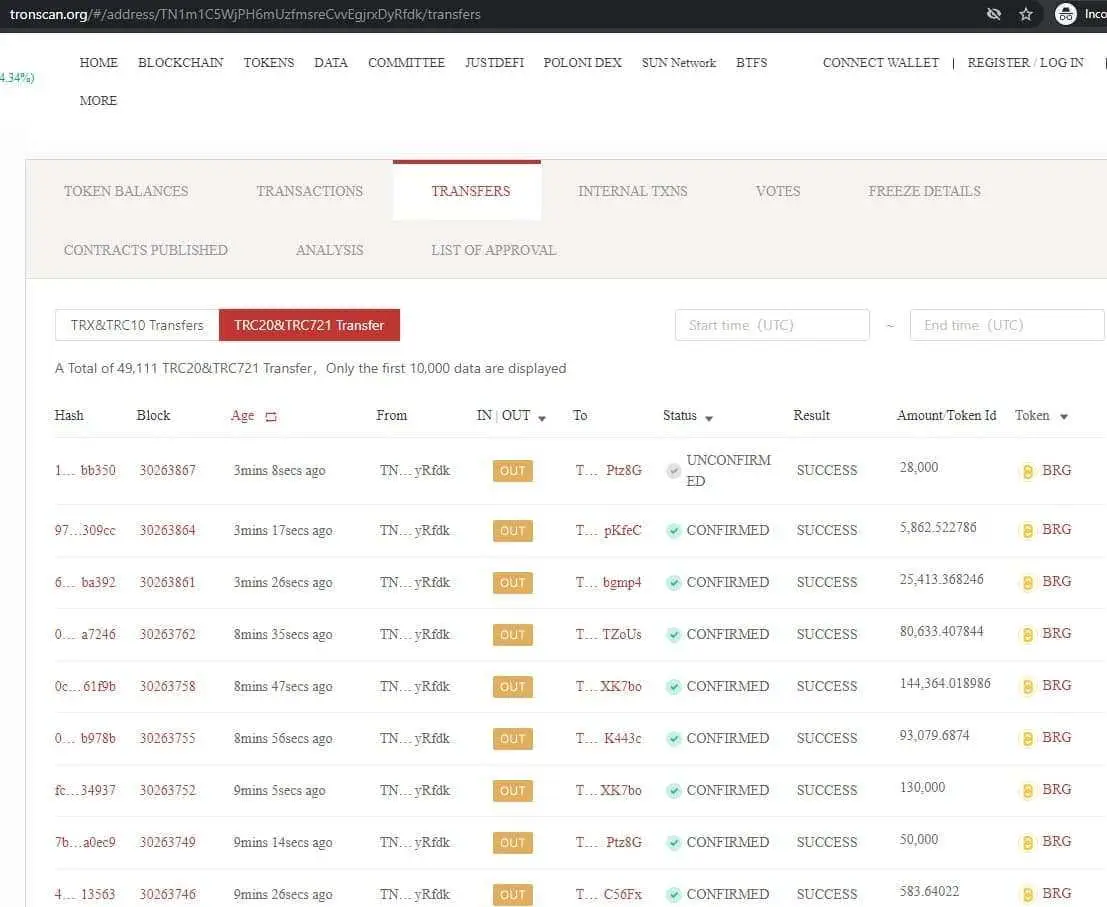Click the confirmed checkmark icon for block 30263749
Screen dimensions: 1107x907
pyautogui.click(x=674, y=843)
